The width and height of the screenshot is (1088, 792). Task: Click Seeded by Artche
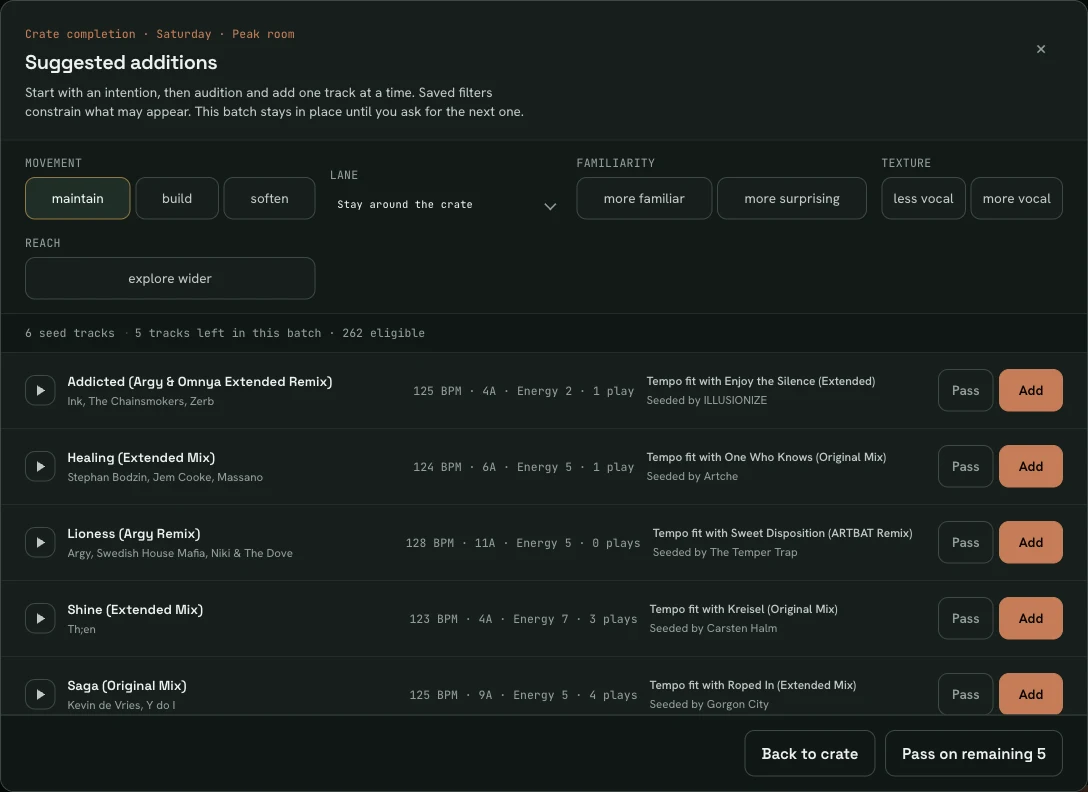click(692, 476)
